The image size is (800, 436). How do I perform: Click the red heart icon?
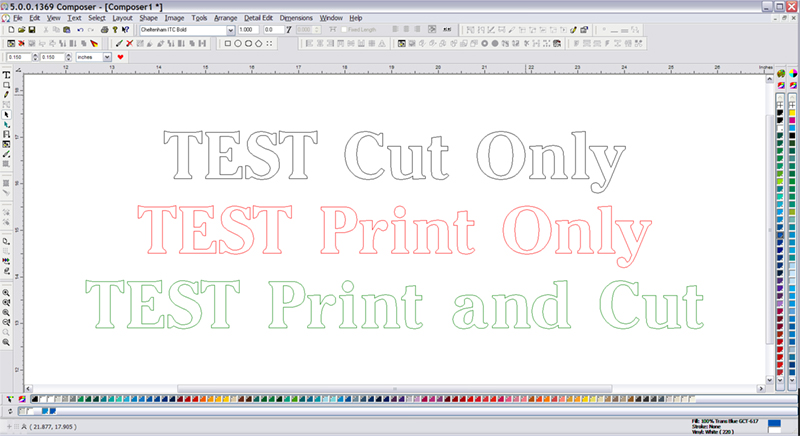(120, 57)
